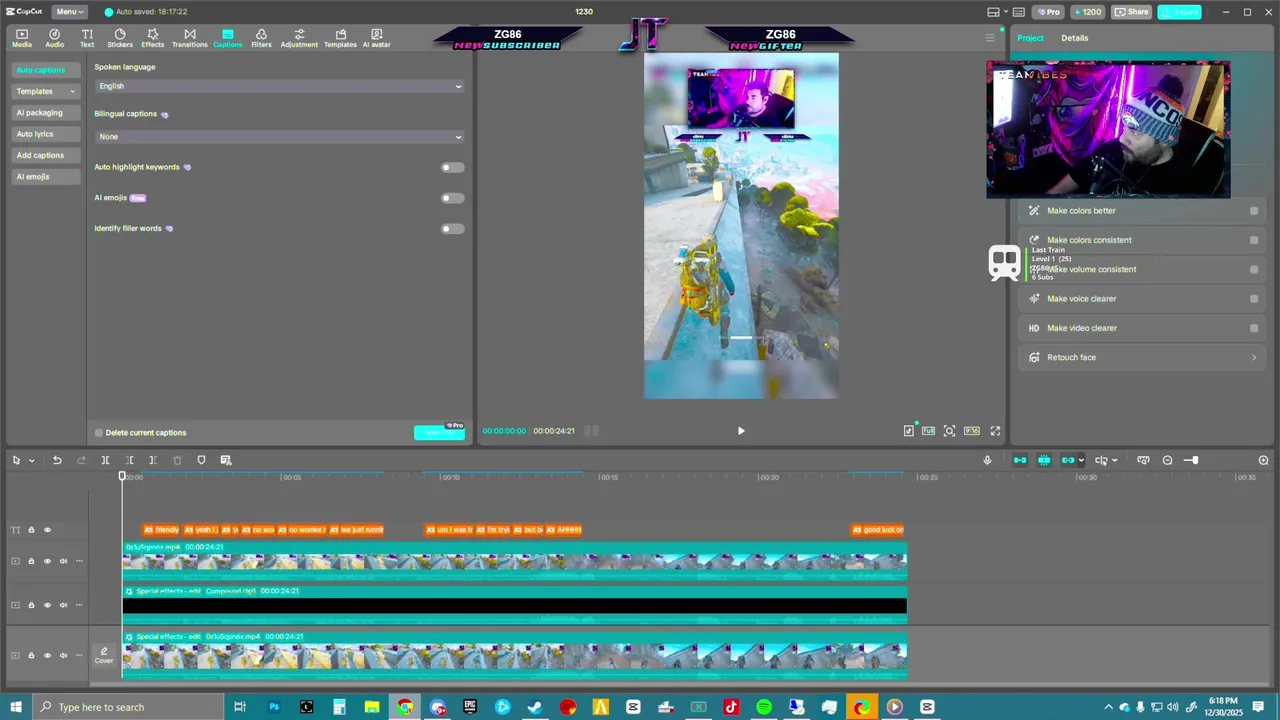Click the cyan Generate captions button
Viewport: 1280px width, 720px height.
coord(439,432)
